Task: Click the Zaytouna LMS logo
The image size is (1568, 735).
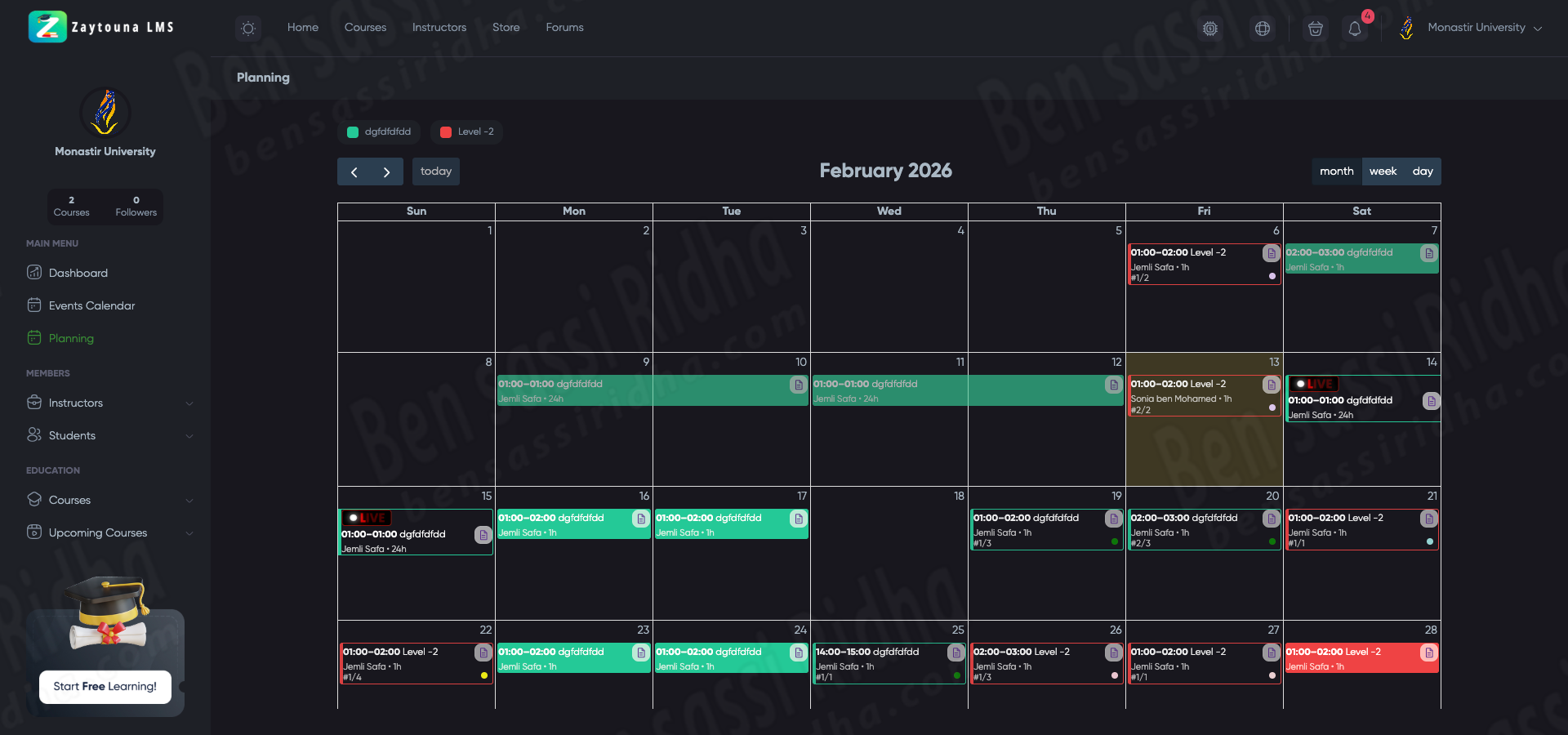Action: (101, 27)
